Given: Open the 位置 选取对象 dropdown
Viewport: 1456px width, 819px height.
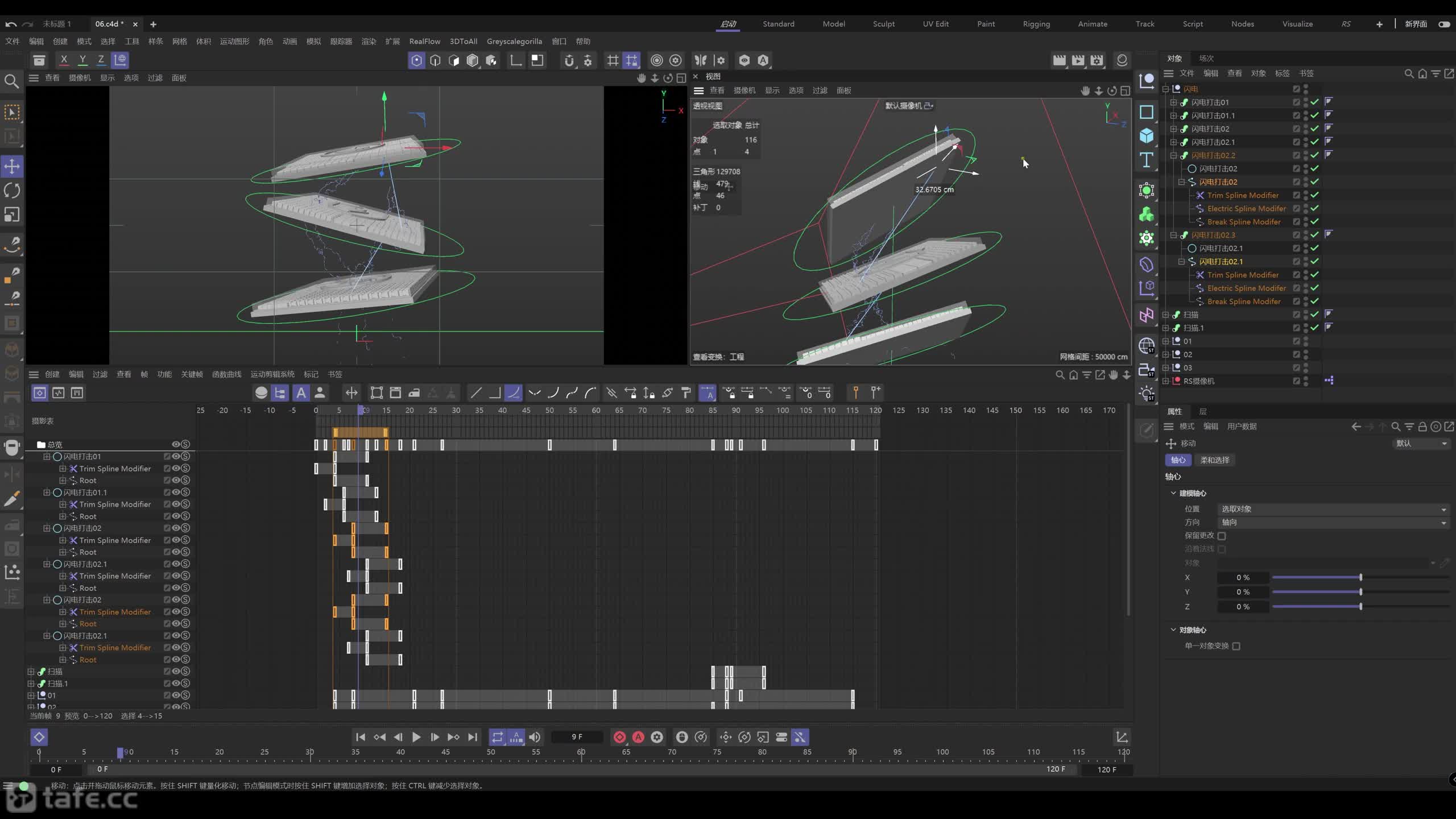Looking at the screenshot, I should [x=1334, y=509].
